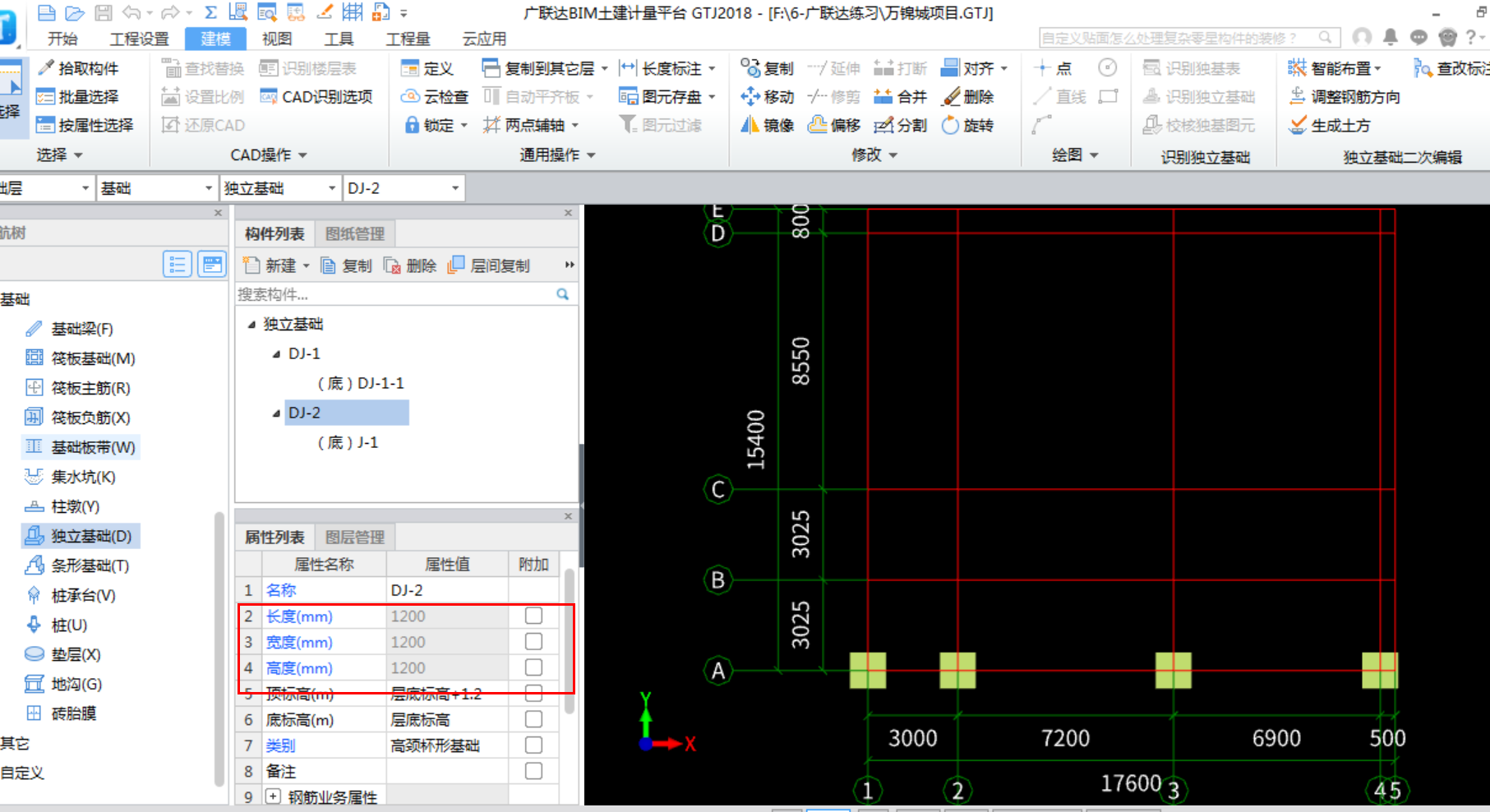
Task: Expand the 智能布置 dropdown
Action: coord(1378,69)
